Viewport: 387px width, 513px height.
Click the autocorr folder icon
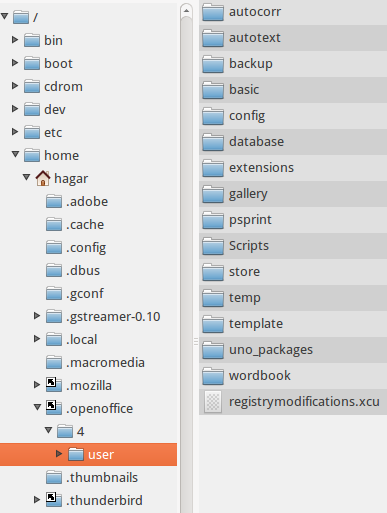tap(213, 12)
